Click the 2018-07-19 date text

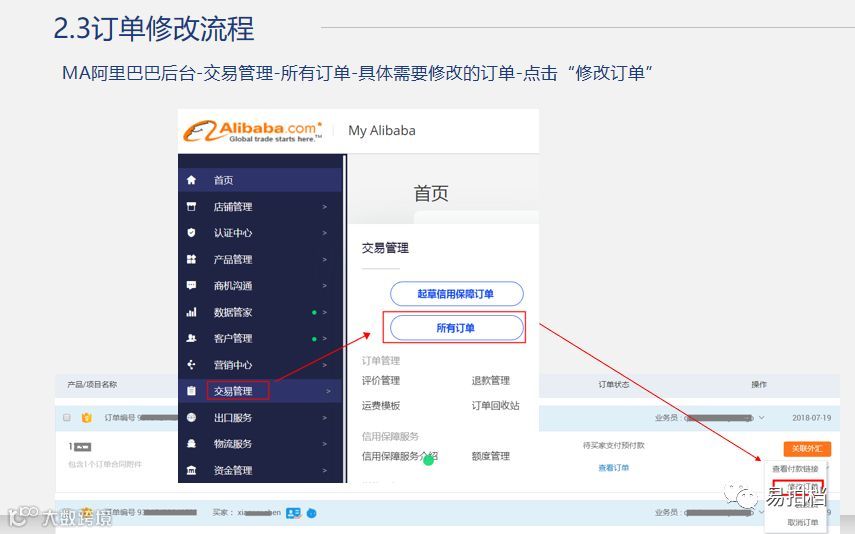811,418
